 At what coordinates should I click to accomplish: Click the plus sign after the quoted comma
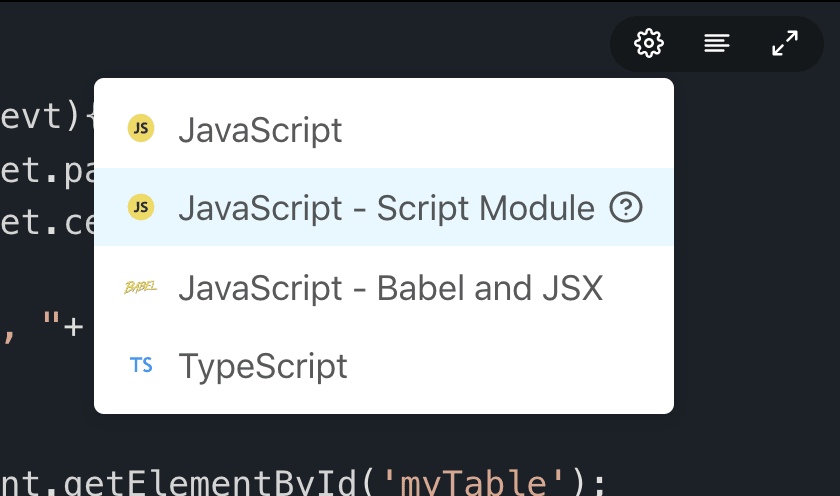tap(73, 327)
